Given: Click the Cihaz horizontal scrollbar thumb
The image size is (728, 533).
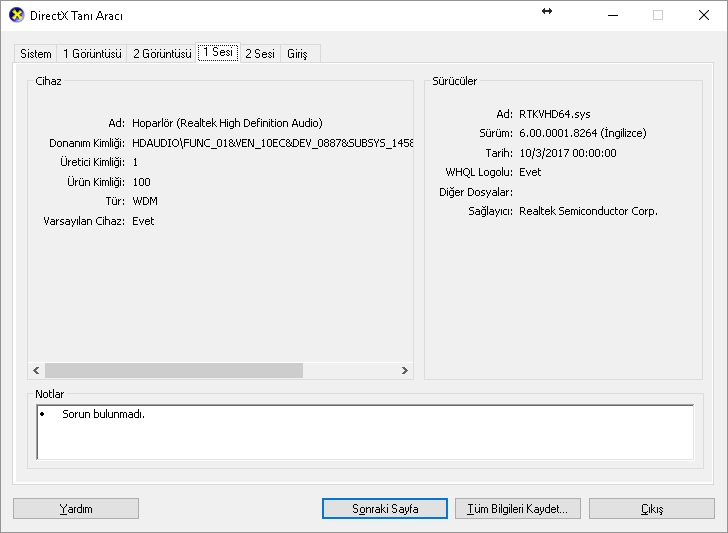Looking at the screenshot, I should [x=174, y=370].
